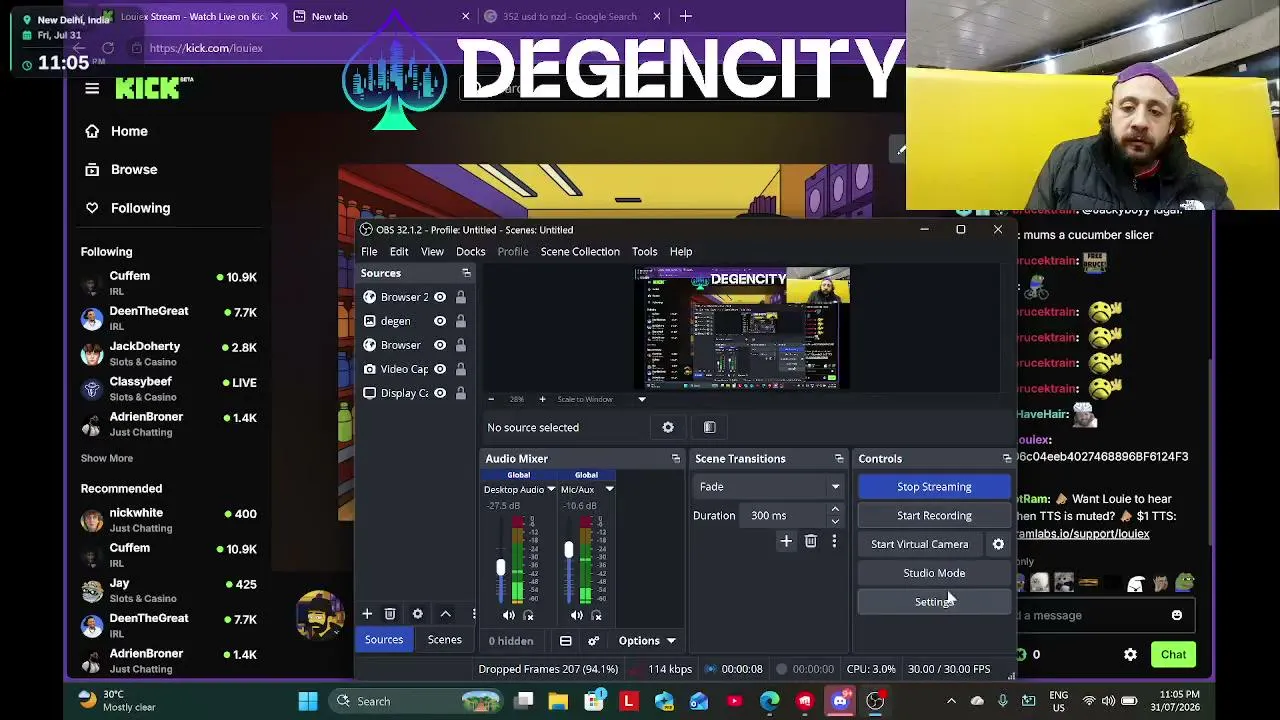Image resolution: width=1280 pixels, height=720 pixels.
Task: Show hidden taskbar tray icons chevron
Action: 951,701
